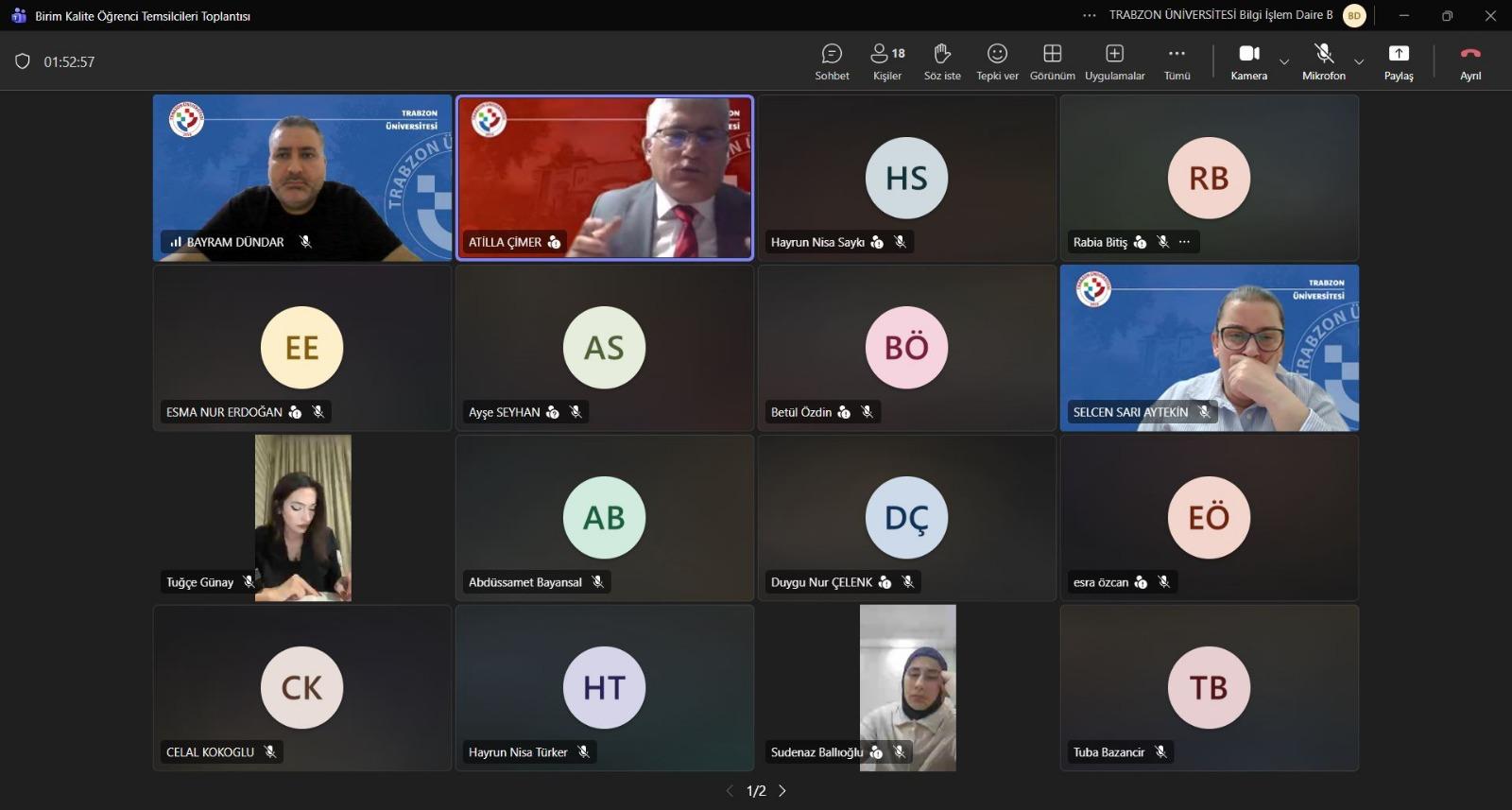Open more options on Rabia Bitiş tile
The width and height of the screenshot is (1512, 810).
[x=1184, y=242]
